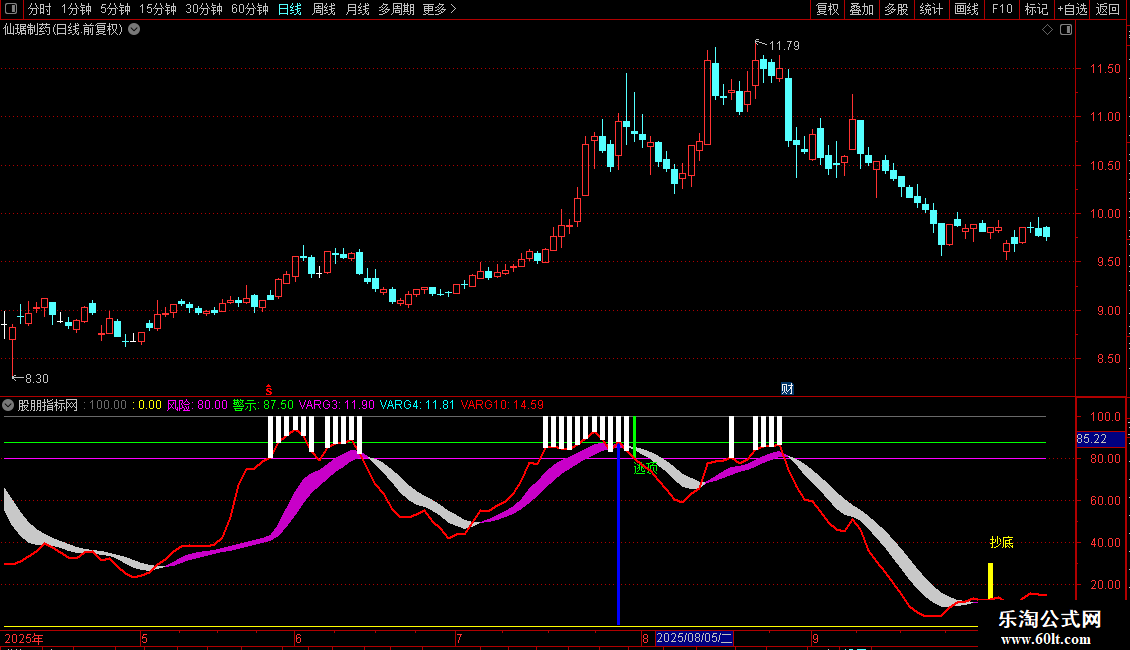Click the diamond icon near top right
The height and width of the screenshot is (650, 1130).
coord(1047,30)
